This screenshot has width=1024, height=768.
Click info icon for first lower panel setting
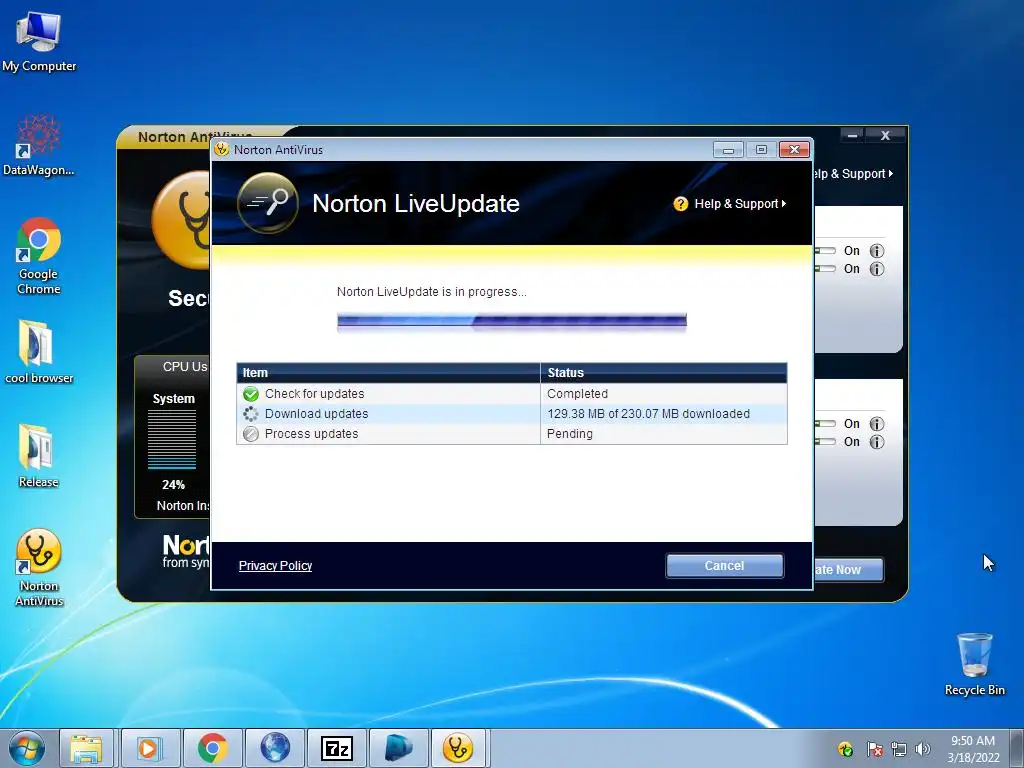coord(876,424)
